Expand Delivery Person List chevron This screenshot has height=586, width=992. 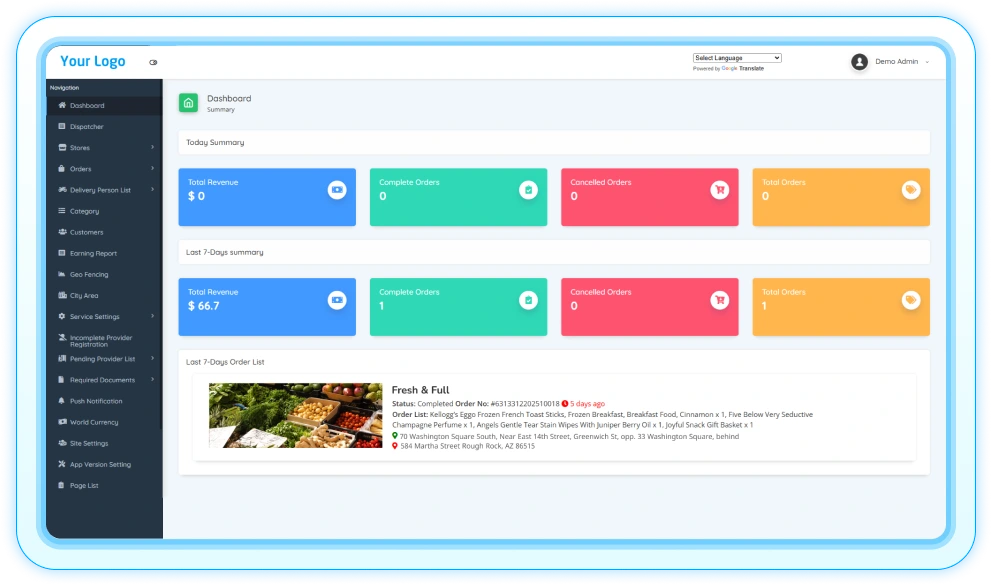(x=152, y=189)
